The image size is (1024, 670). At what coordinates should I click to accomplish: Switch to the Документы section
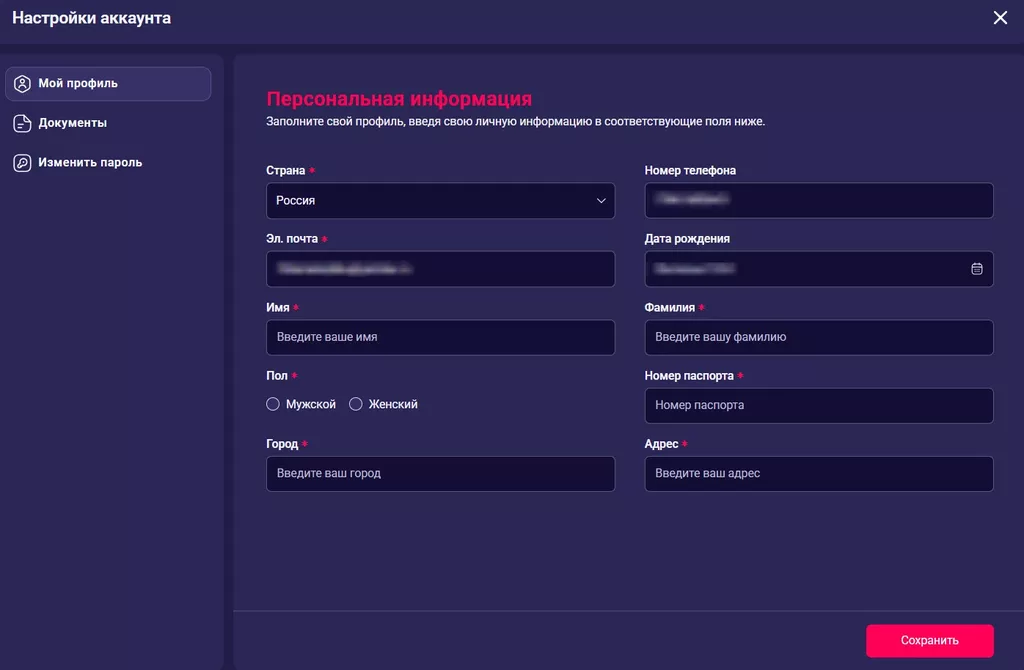point(73,123)
